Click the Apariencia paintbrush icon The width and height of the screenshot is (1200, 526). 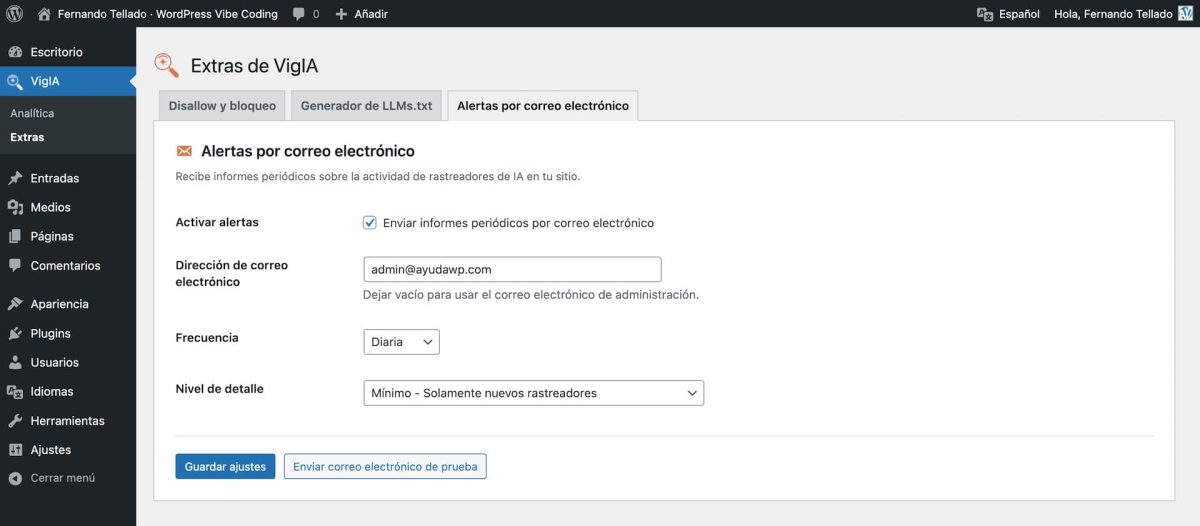14,304
